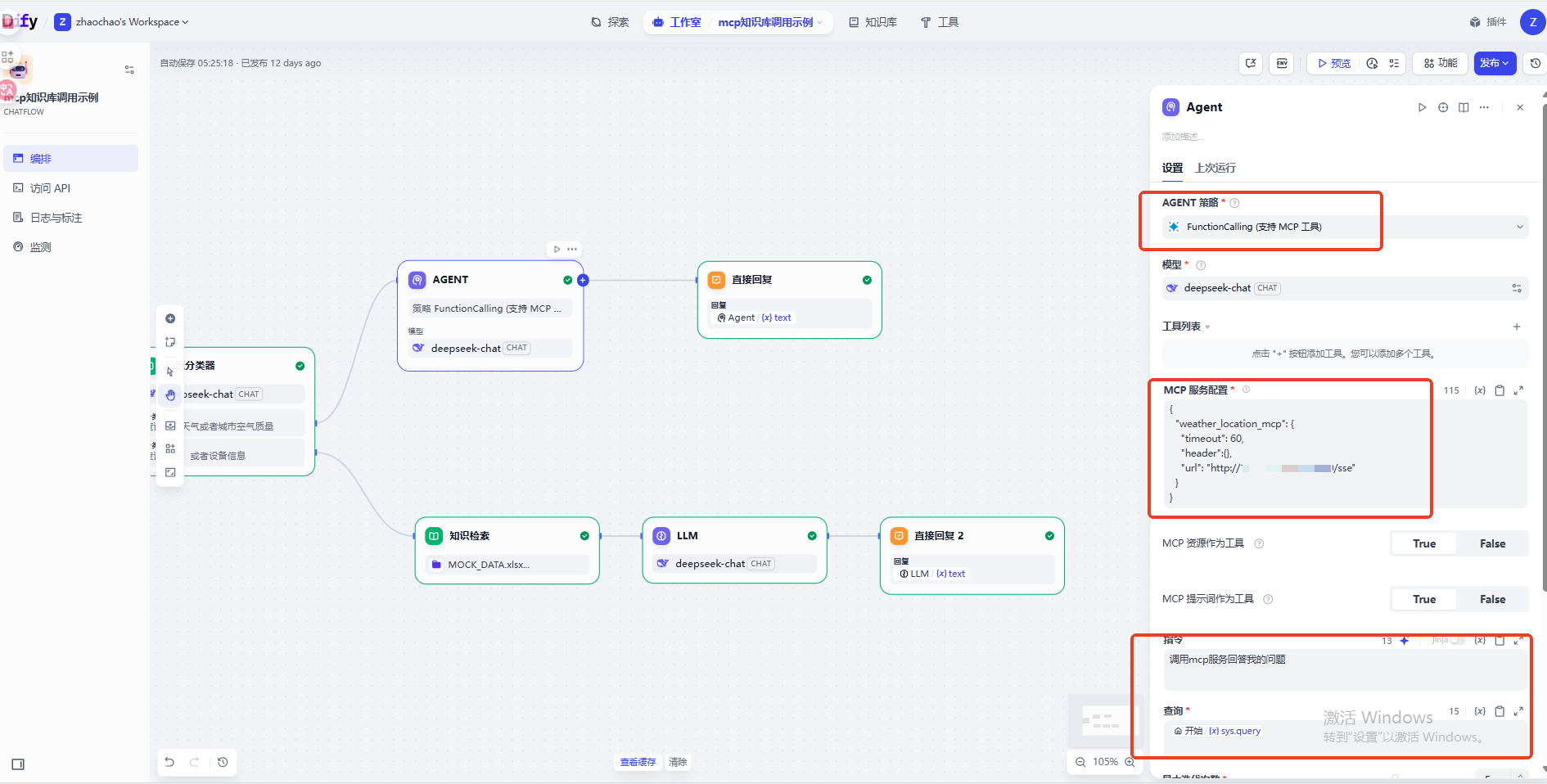This screenshot has height=784, width=1547.
Task: Toggle the Jinja switch in instruction field
Action: 1457,640
